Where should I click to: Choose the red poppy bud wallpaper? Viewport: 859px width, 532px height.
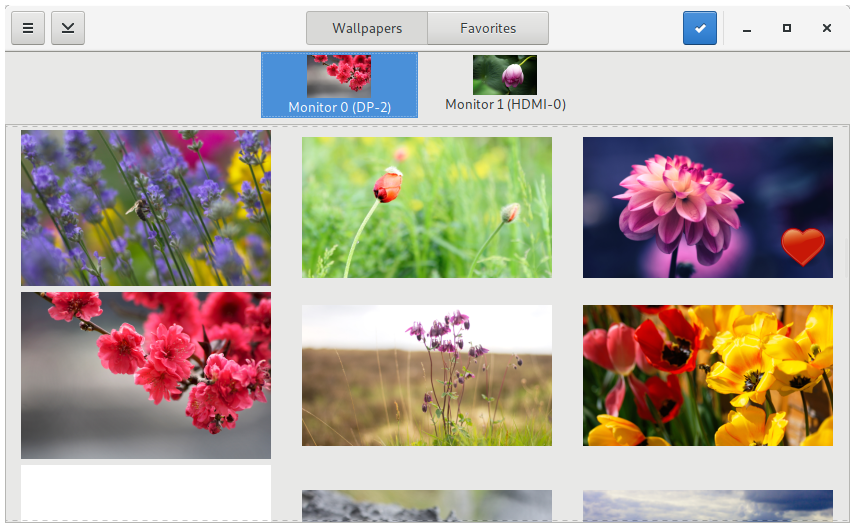click(427, 207)
